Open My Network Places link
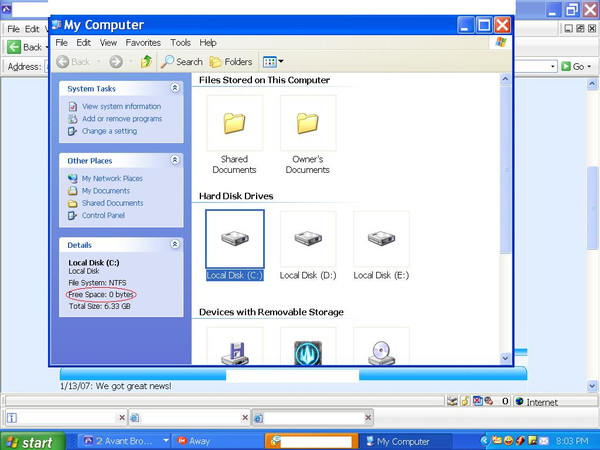The image size is (600, 450). point(112,178)
